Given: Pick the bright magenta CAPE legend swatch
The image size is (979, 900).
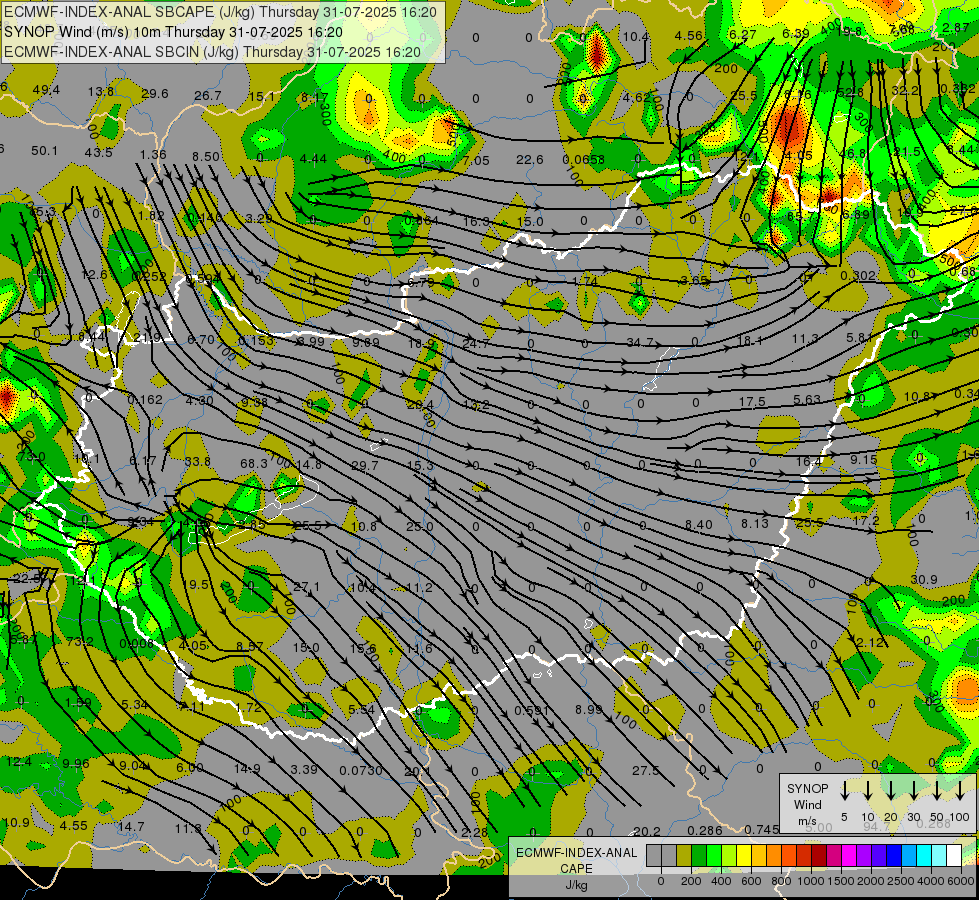Looking at the screenshot, I should pyautogui.click(x=850, y=855).
